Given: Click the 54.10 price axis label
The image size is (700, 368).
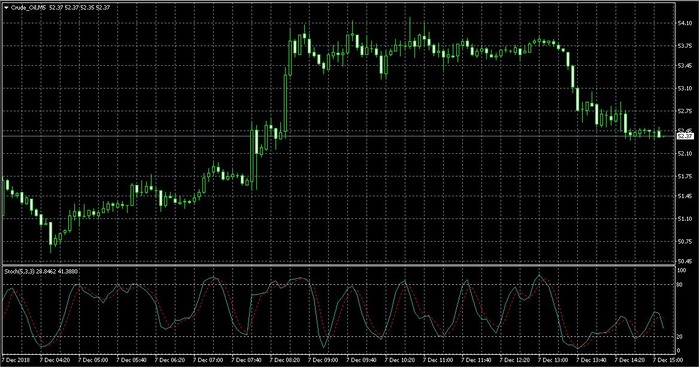Looking at the screenshot, I should click(x=685, y=23).
